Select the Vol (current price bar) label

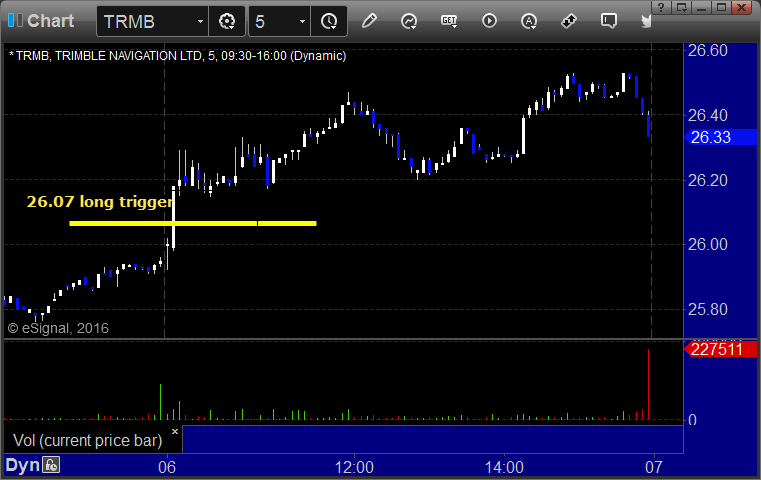87,440
